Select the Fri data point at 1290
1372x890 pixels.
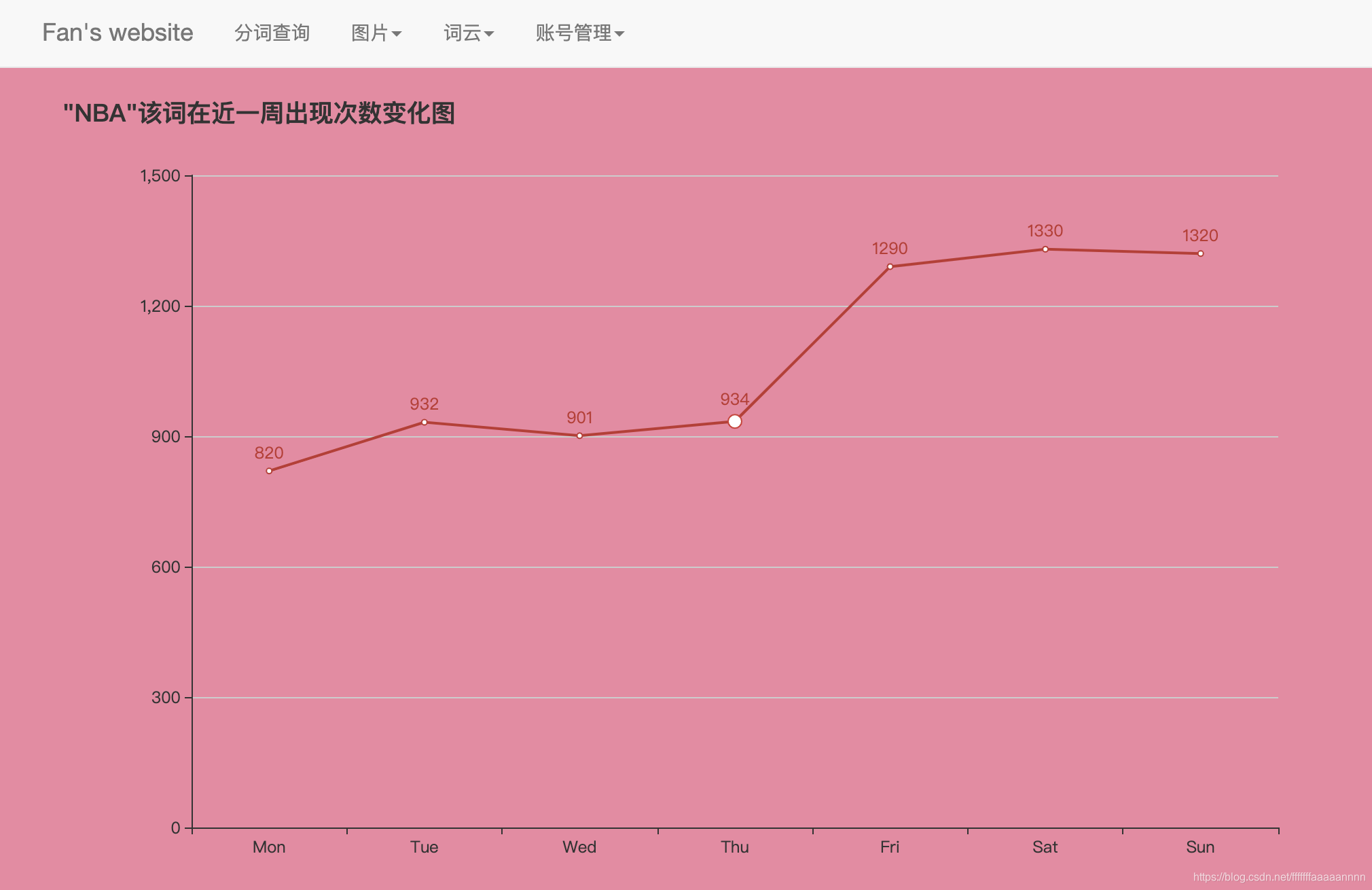[890, 266]
